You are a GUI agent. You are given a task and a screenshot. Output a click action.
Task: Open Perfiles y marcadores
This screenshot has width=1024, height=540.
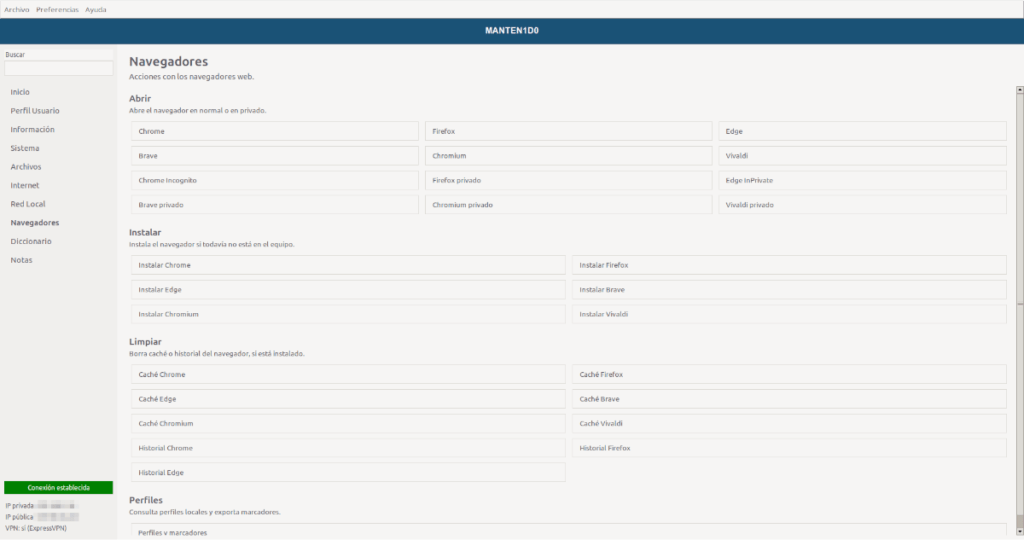[x=568, y=532]
